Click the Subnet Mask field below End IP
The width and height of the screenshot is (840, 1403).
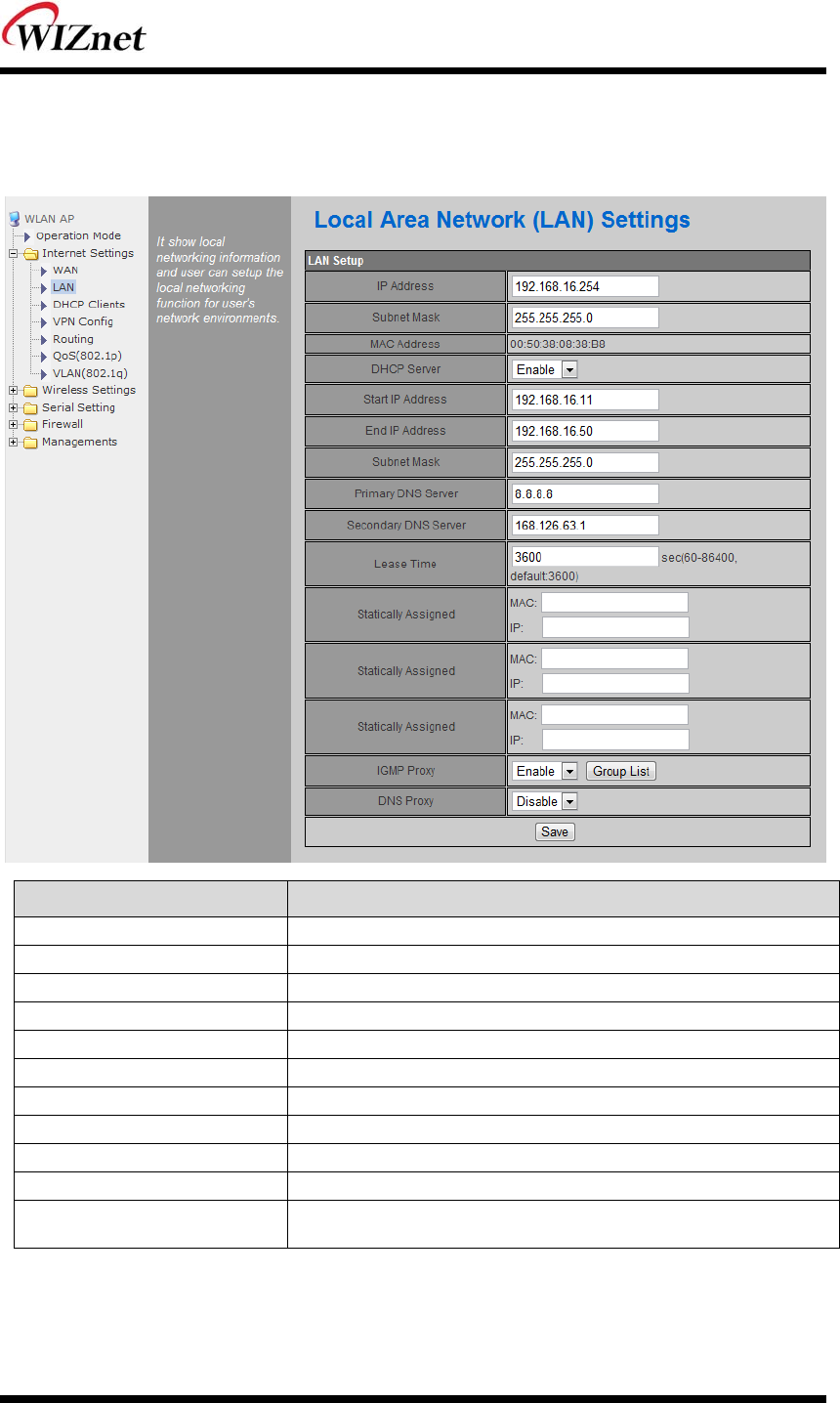click(585, 462)
